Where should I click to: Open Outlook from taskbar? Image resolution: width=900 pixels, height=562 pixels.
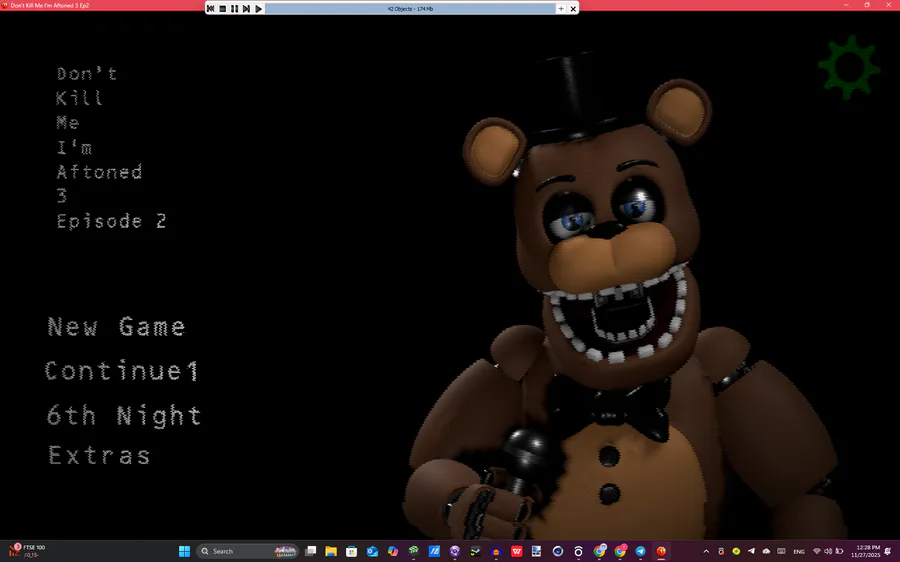click(373, 551)
